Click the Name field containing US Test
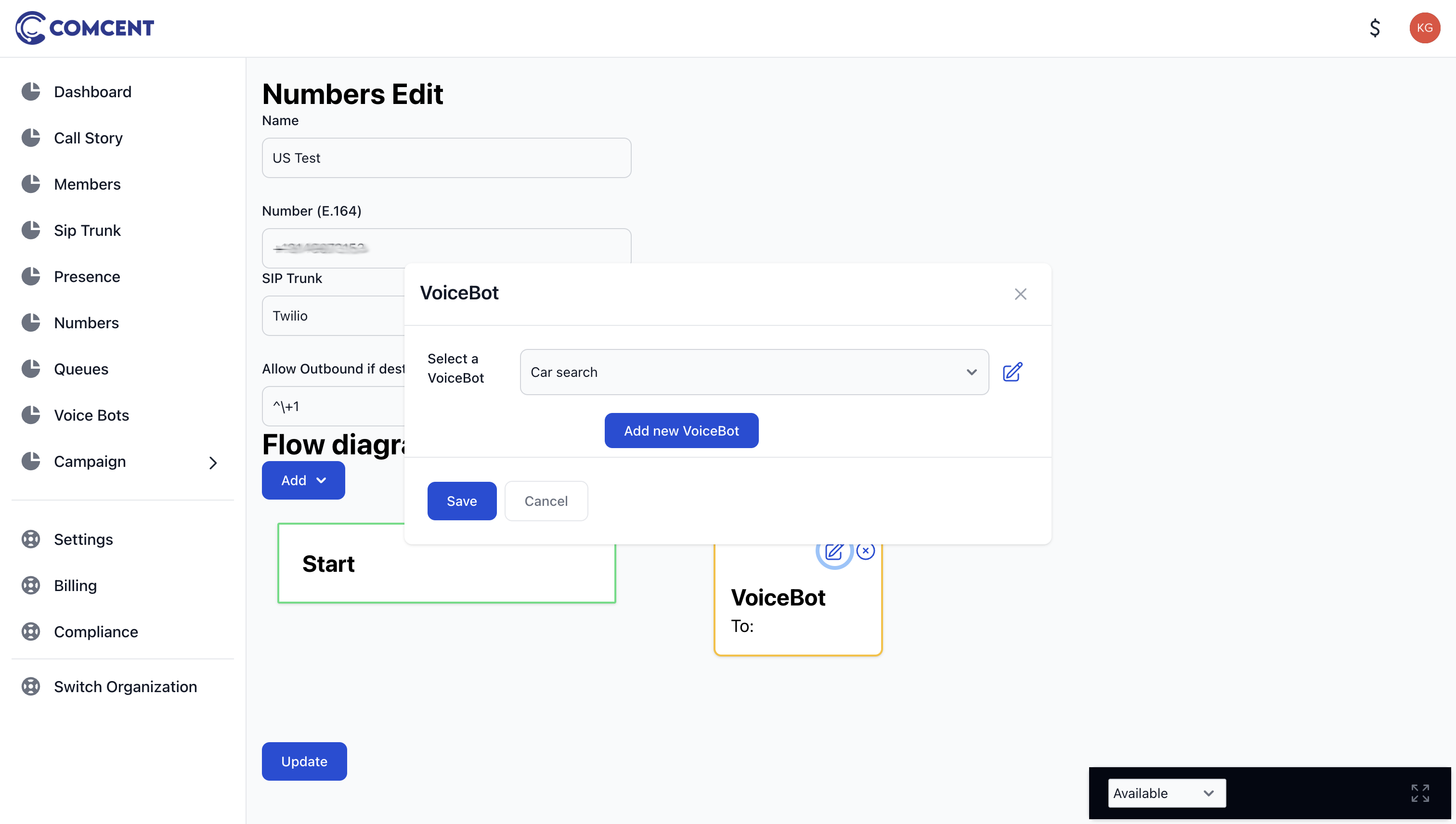This screenshot has width=1456, height=824. pos(446,158)
